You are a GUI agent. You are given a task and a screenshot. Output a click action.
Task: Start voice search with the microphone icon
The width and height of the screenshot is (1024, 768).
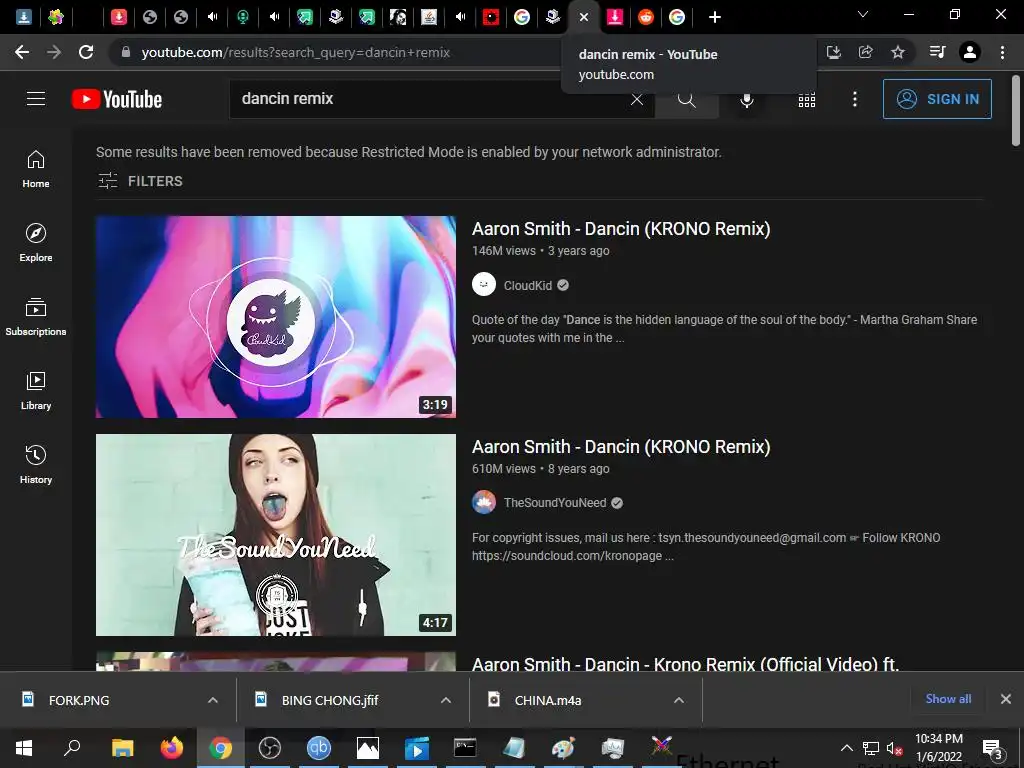click(747, 99)
